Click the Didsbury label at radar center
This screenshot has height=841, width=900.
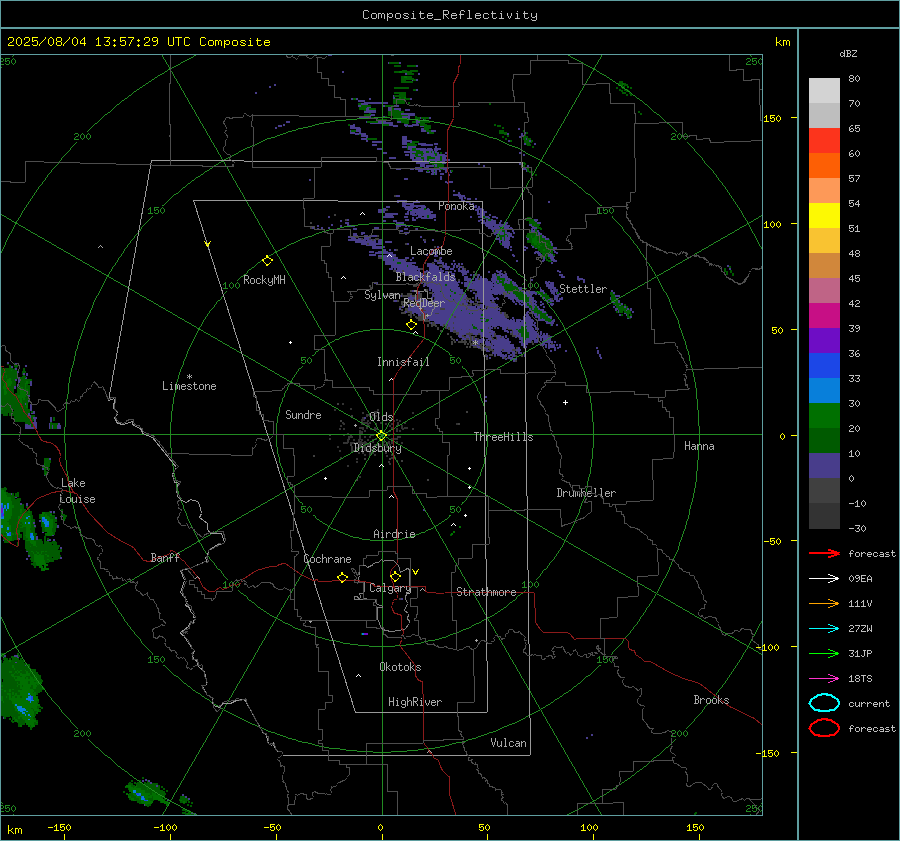point(377,448)
